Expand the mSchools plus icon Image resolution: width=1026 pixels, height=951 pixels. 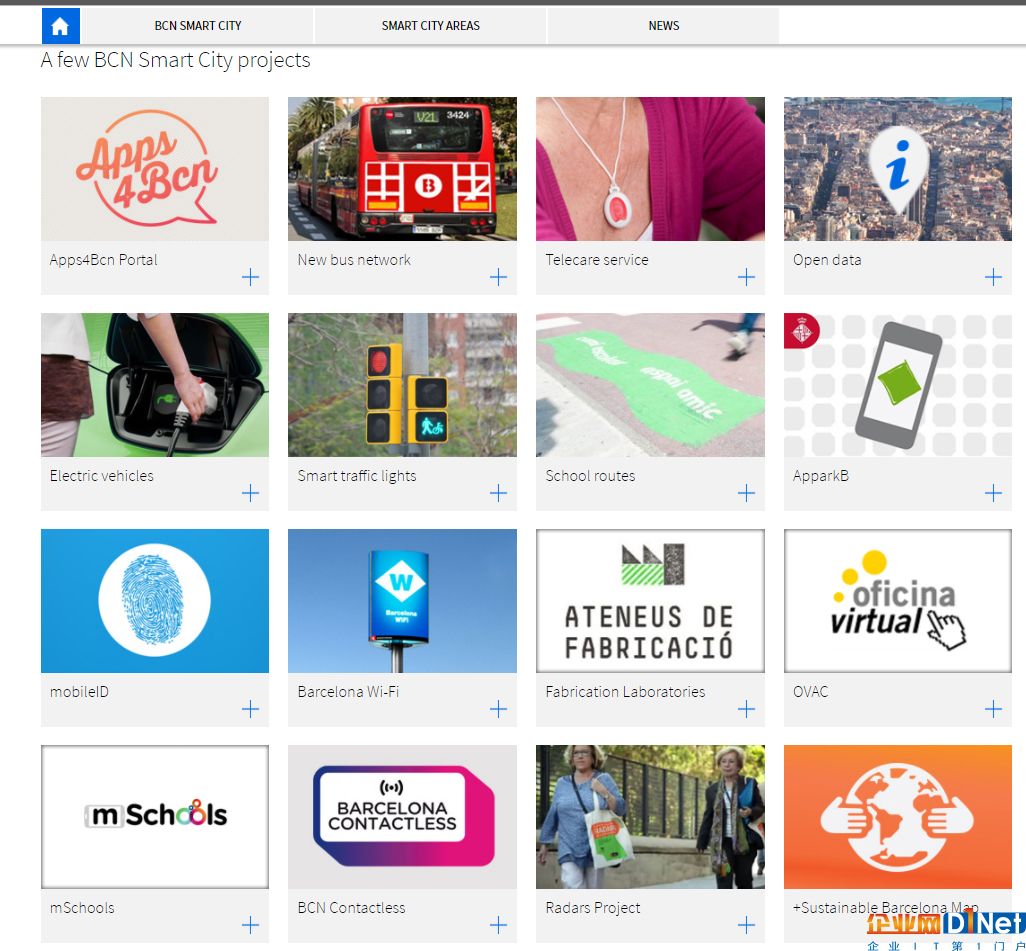(251, 925)
